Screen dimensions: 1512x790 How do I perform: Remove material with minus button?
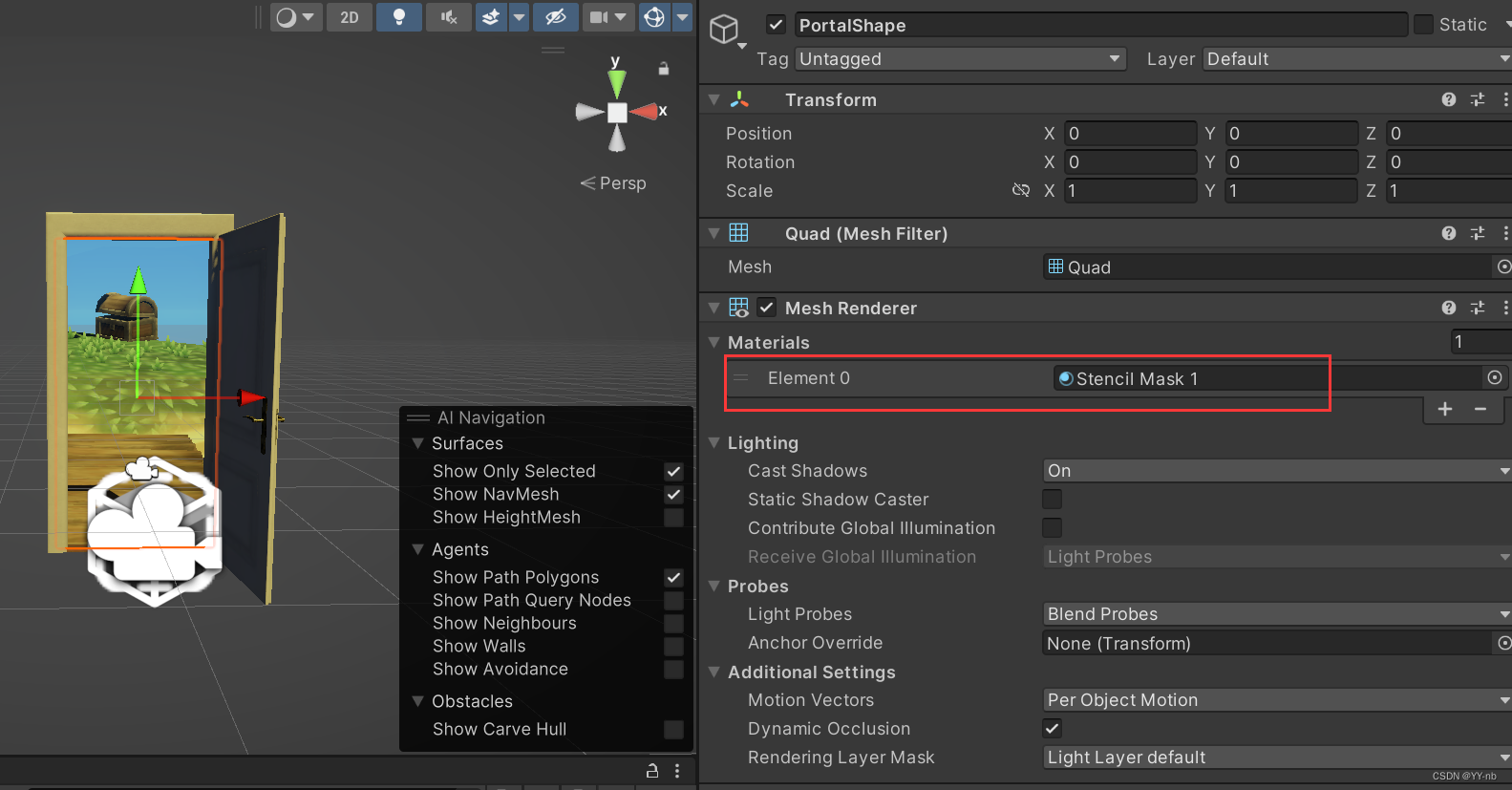[x=1480, y=409]
